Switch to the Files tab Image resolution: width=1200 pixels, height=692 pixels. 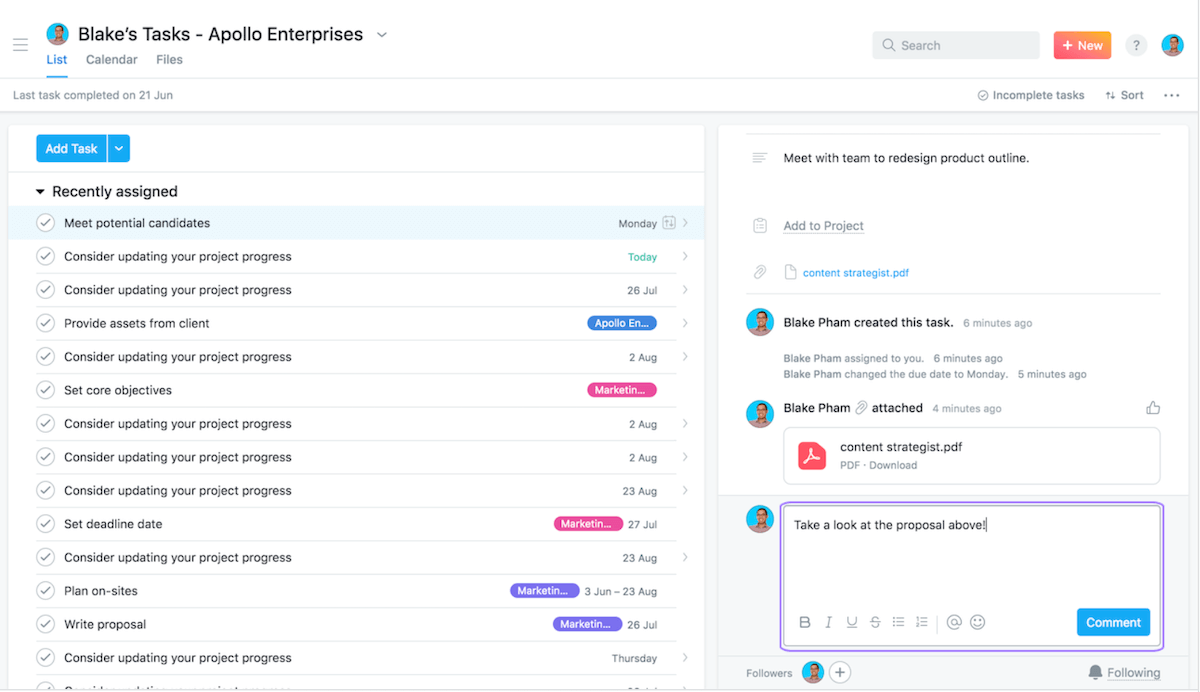(x=169, y=59)
